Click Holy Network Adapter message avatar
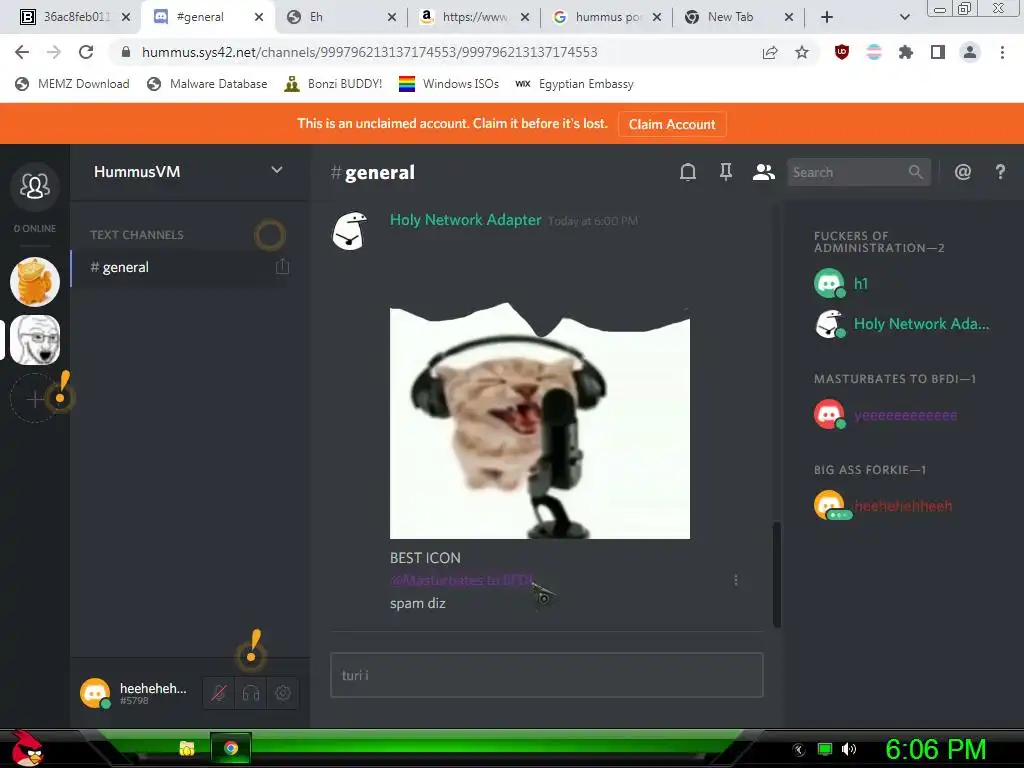This screenshot has height=768, width=1024. click(350, 231)
